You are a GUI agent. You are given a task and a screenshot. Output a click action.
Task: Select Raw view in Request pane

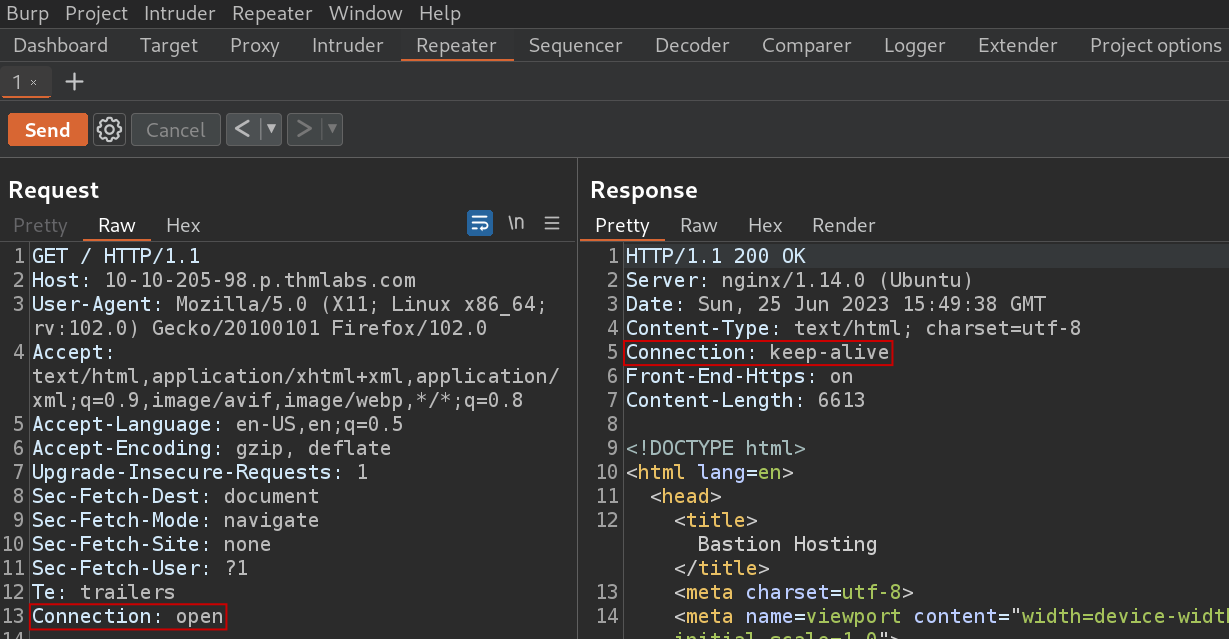pos(117,225)
